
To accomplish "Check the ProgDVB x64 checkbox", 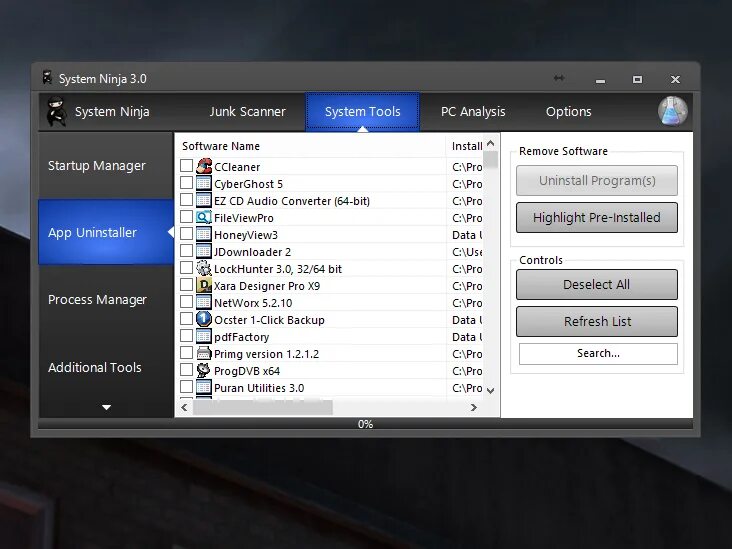I will pos(187,370).
